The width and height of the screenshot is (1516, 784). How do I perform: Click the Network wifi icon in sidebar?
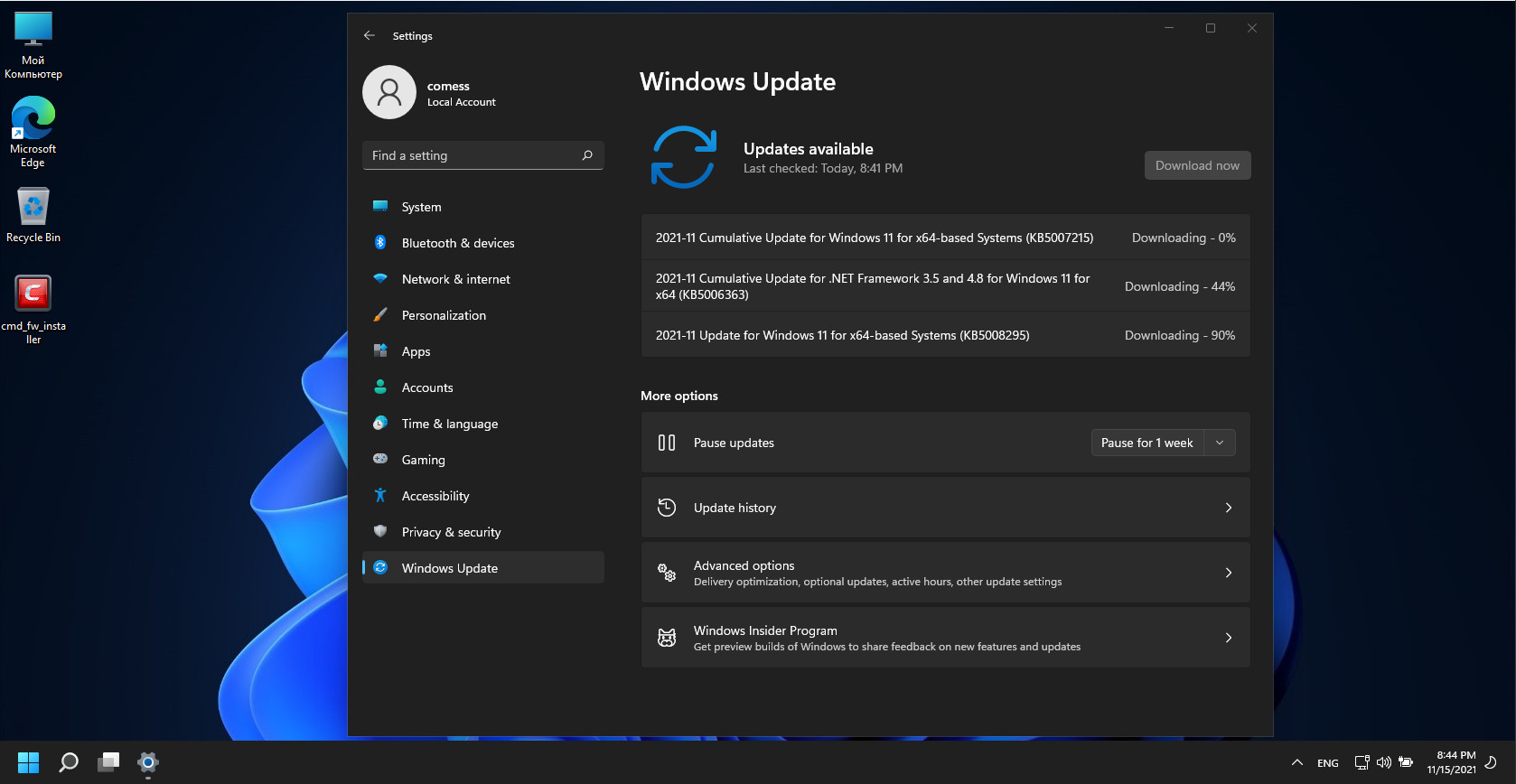tap(380, 278)
